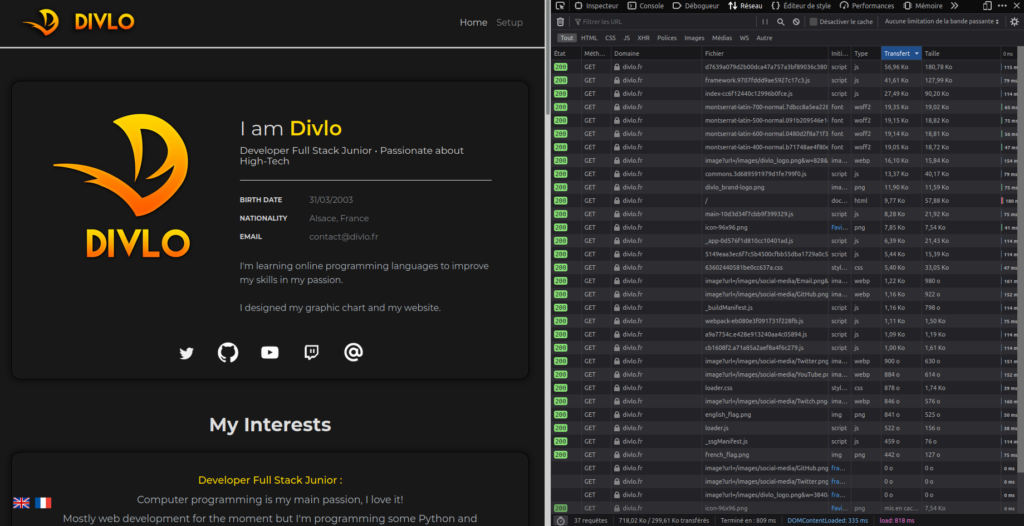Open the Twitch social icon

(x=312, y=353)
